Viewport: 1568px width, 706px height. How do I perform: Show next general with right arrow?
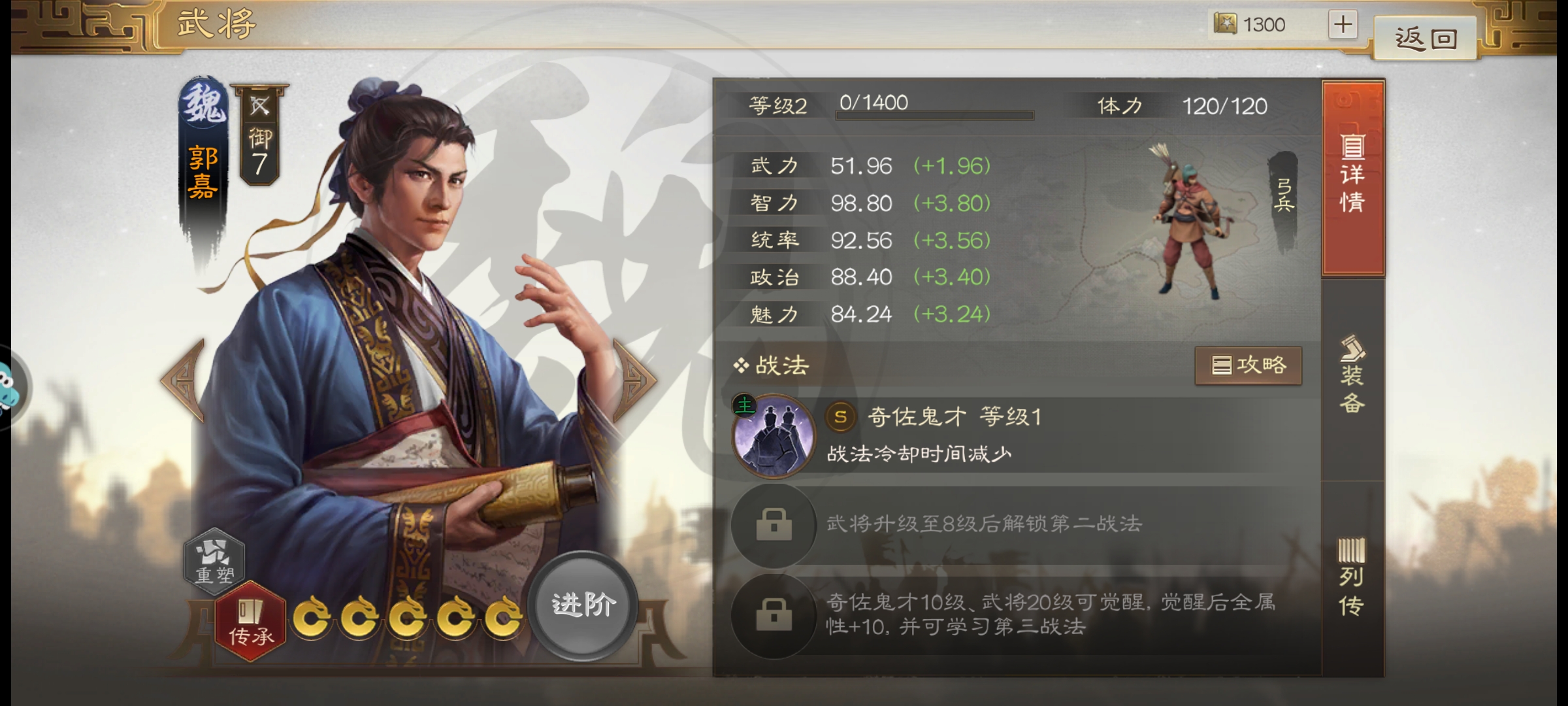coord(634,380)
